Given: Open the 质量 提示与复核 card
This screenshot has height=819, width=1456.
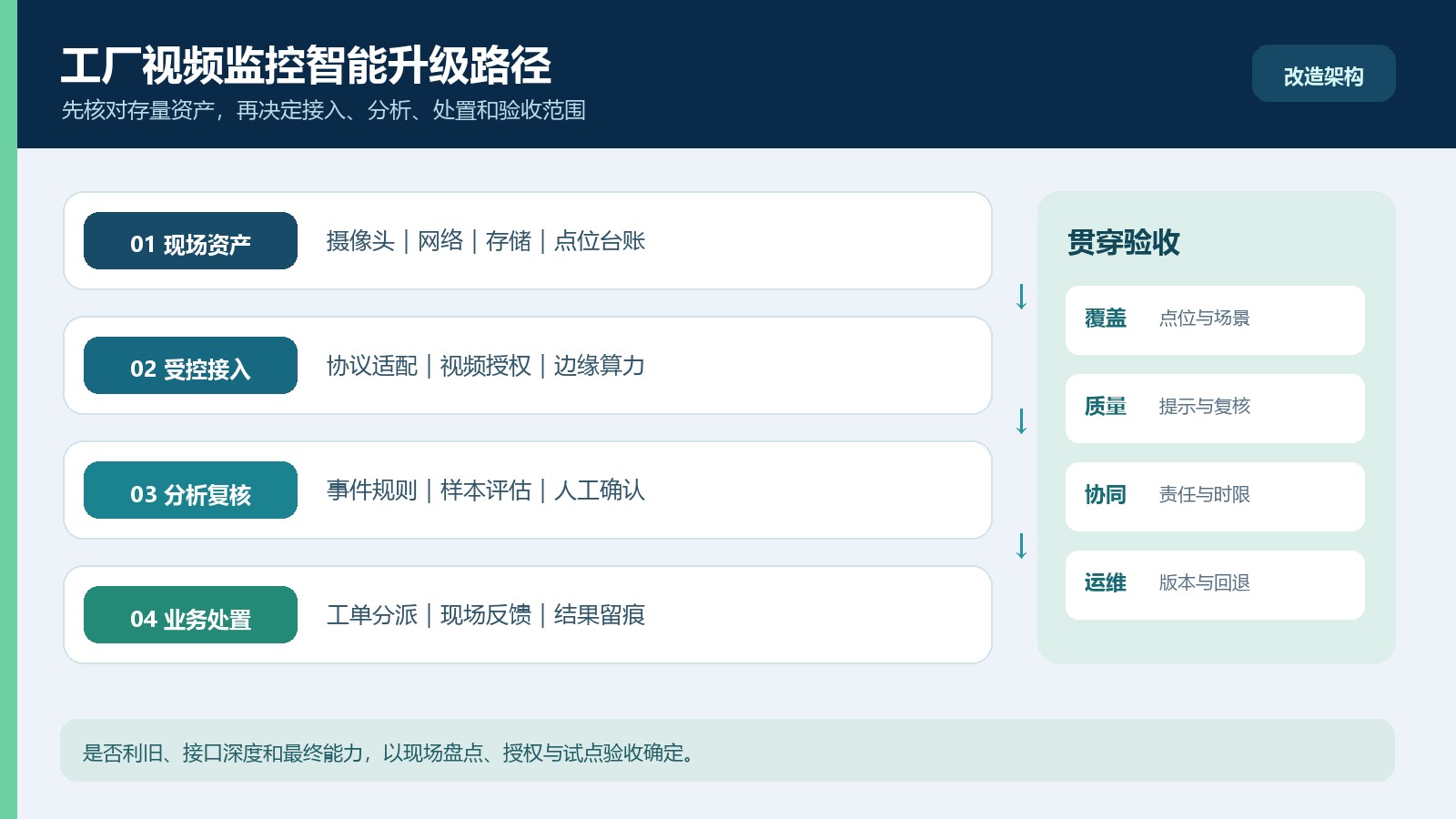Looking at the screenshot, I should coord(1215,409).
